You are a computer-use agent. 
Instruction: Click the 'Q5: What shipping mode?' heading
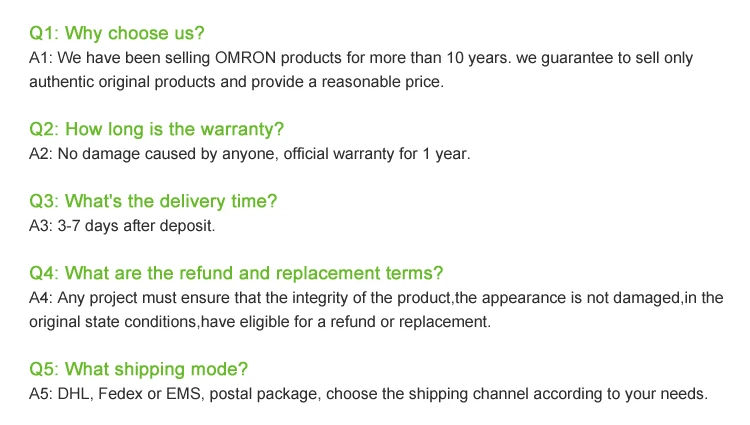(139, 370)
